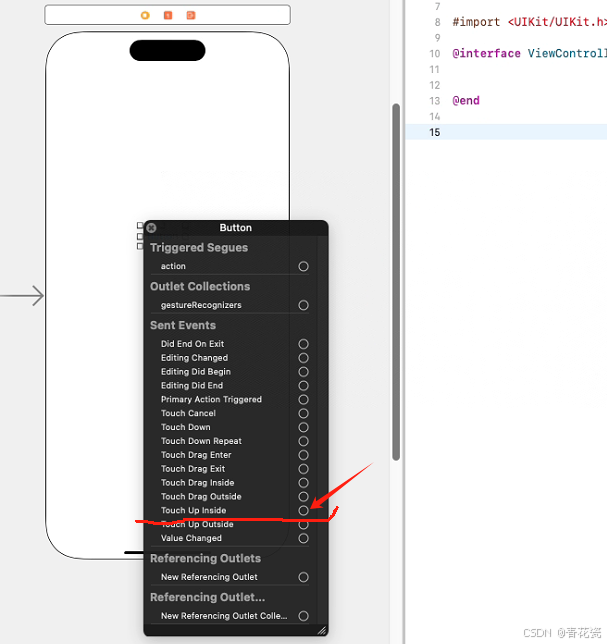Click the #import UIKit code line
Viewport: 607px width, 644px height.
click(529, 22)
